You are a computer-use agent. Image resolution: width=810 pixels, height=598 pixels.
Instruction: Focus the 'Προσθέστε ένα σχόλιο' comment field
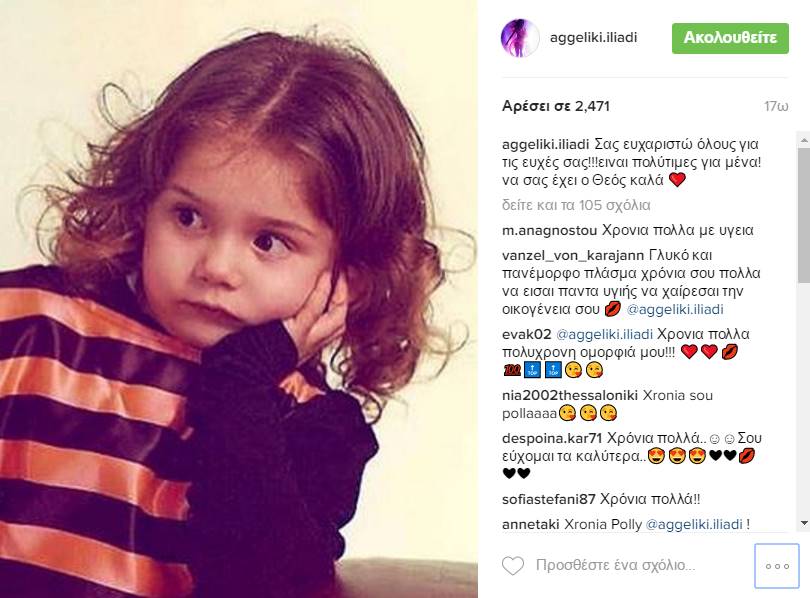(x=616, y=565)
